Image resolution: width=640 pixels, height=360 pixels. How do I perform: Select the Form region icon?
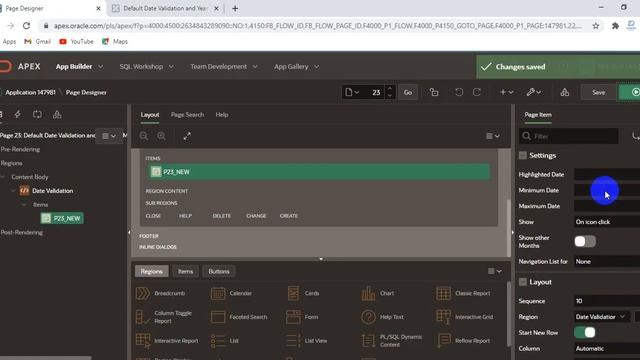pos(293,317)
